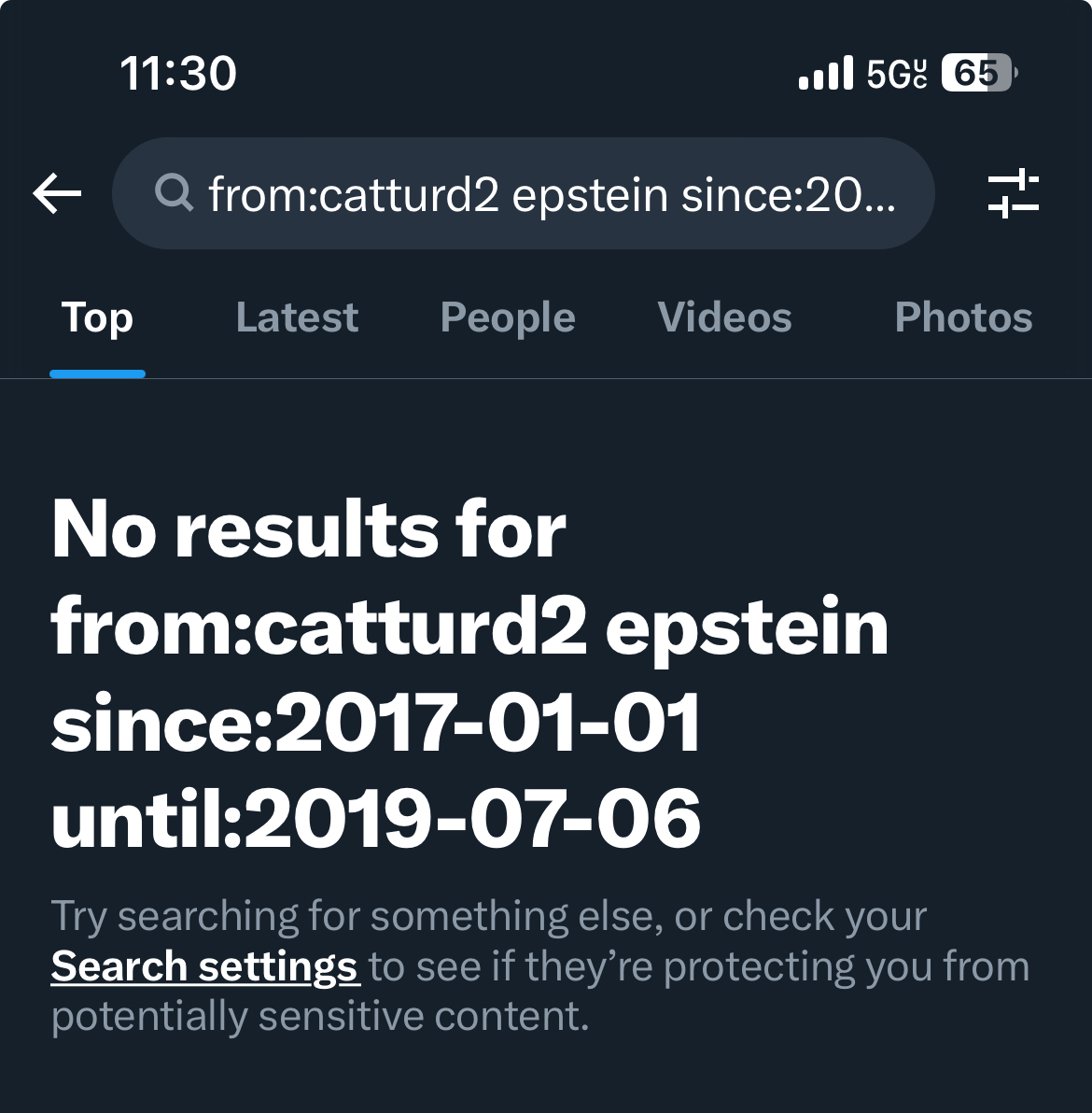Click the from:catturd2 epstein search field
This screenshot has width=1092, height=1113.
(x=523, y=193)
